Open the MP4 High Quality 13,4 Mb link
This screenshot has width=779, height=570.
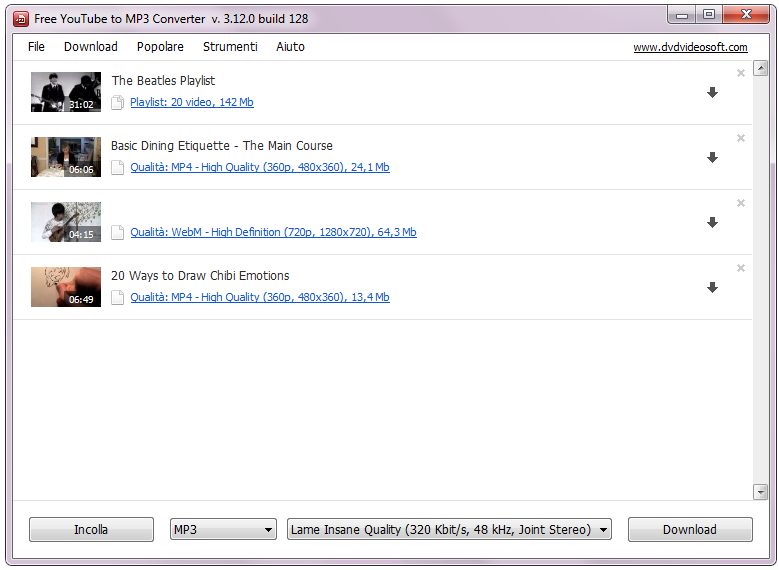(x=260, y=297)
